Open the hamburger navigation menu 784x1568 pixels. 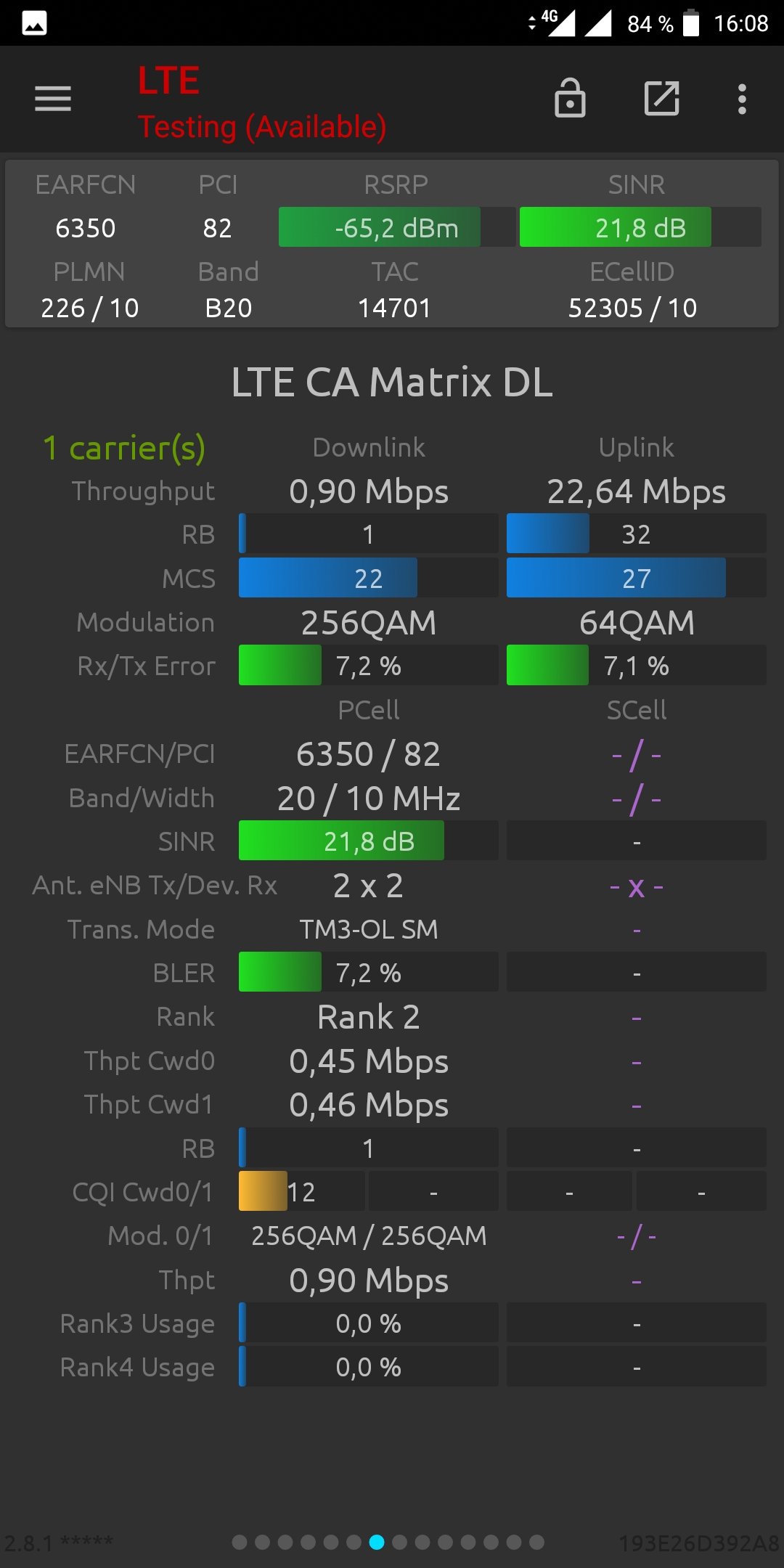(53, 99)
